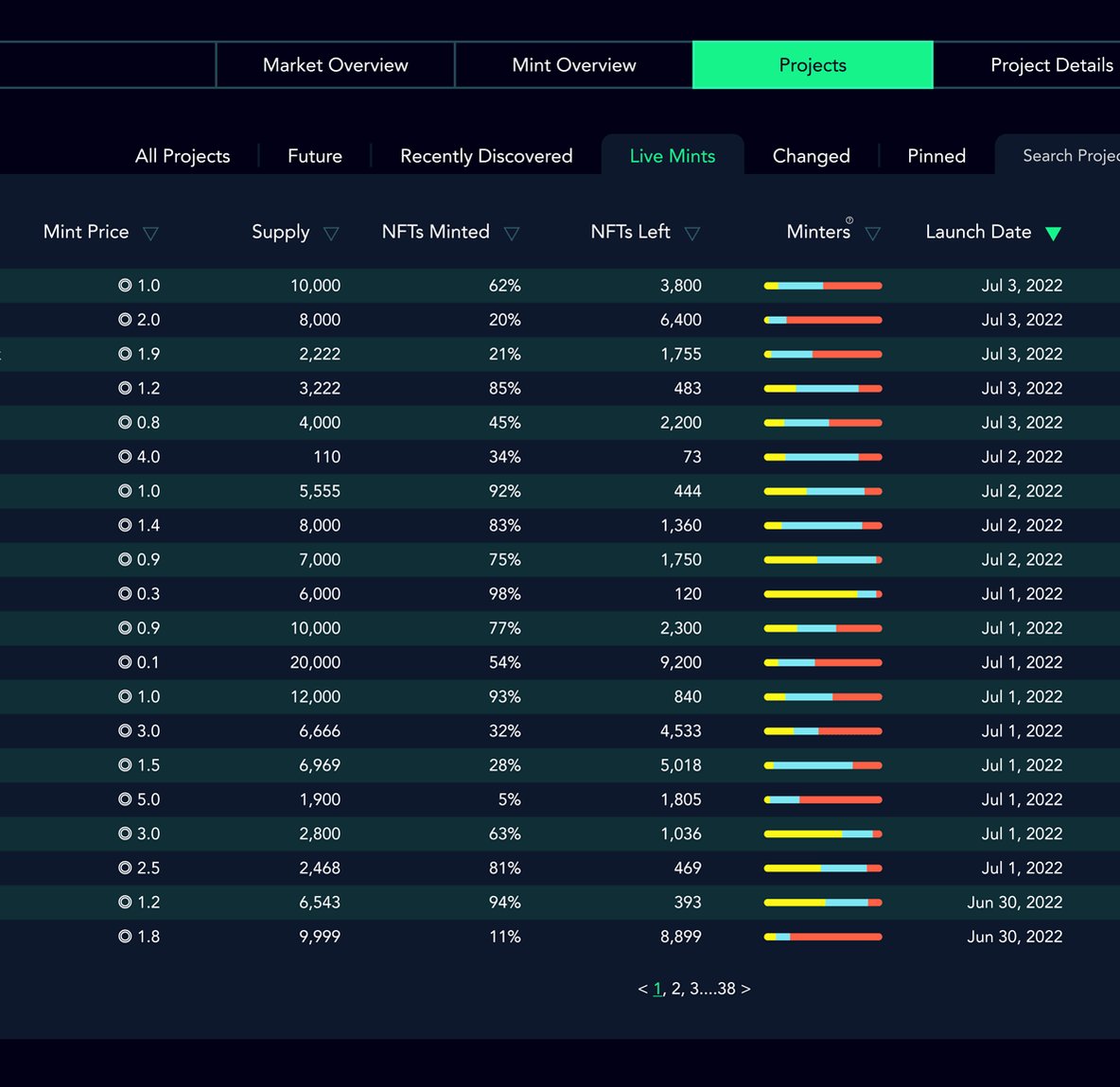1120x1087 pixels.
Task: Select supply value 110
Action: 327,457
